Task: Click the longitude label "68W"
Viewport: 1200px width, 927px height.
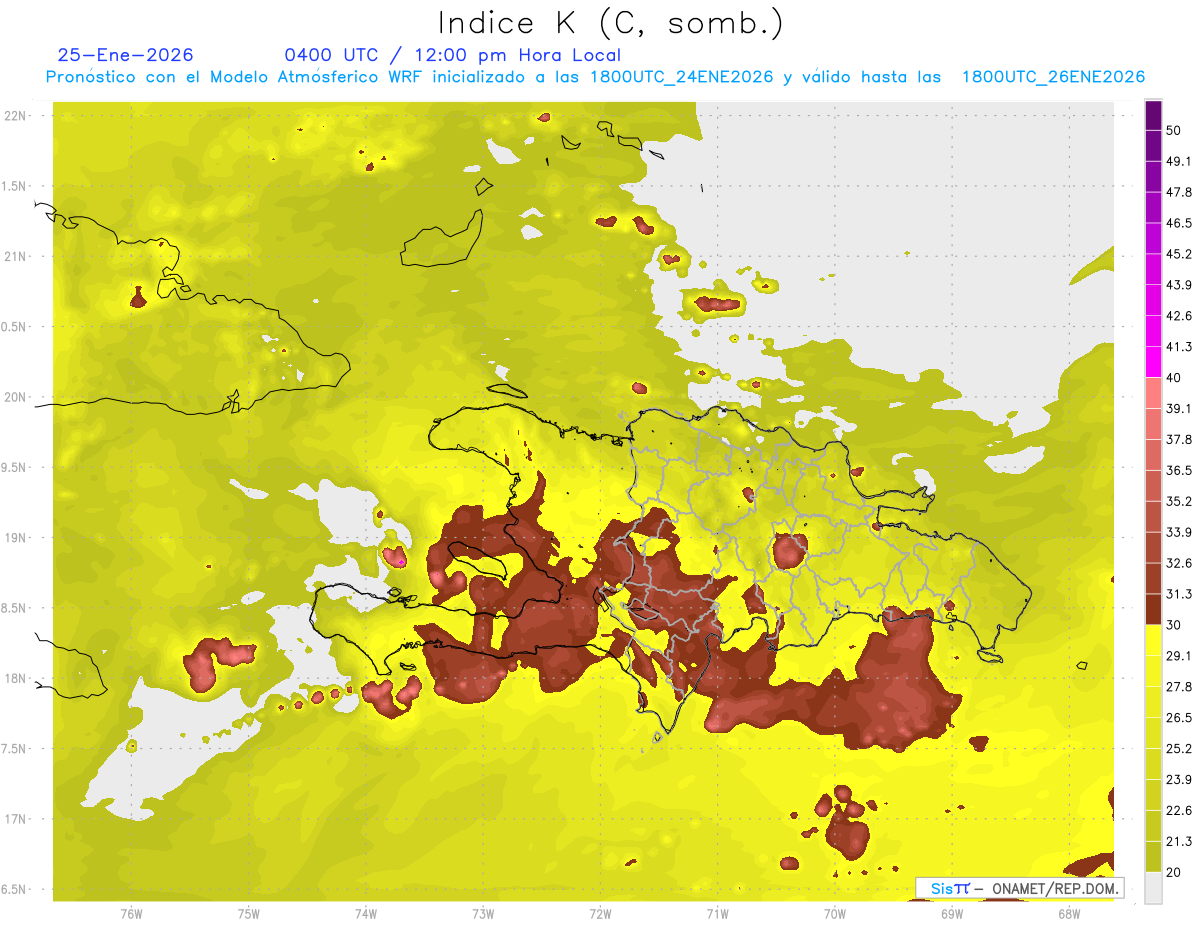Action: (x=1069, y=913)
